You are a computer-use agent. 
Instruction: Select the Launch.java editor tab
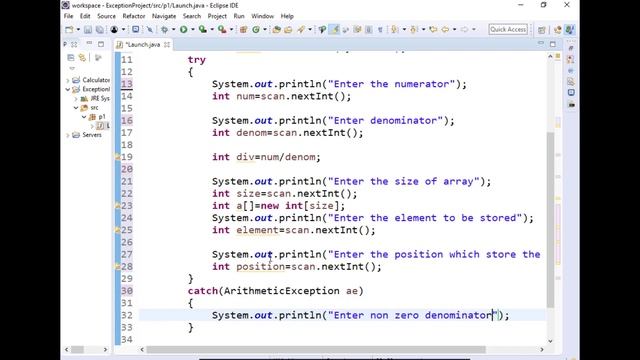[x=142, y=44]
